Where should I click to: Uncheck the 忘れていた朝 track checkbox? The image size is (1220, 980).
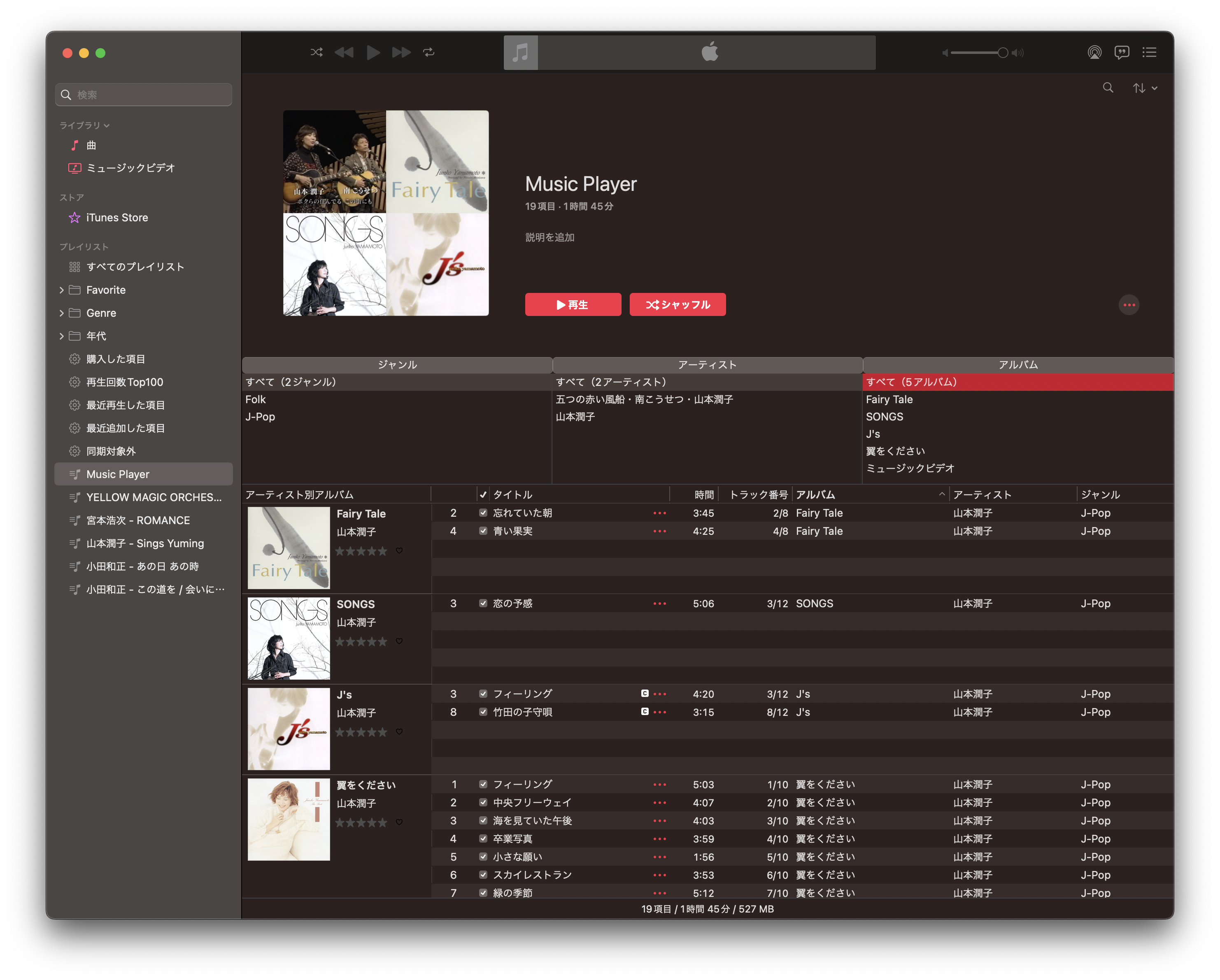[483, 513]
